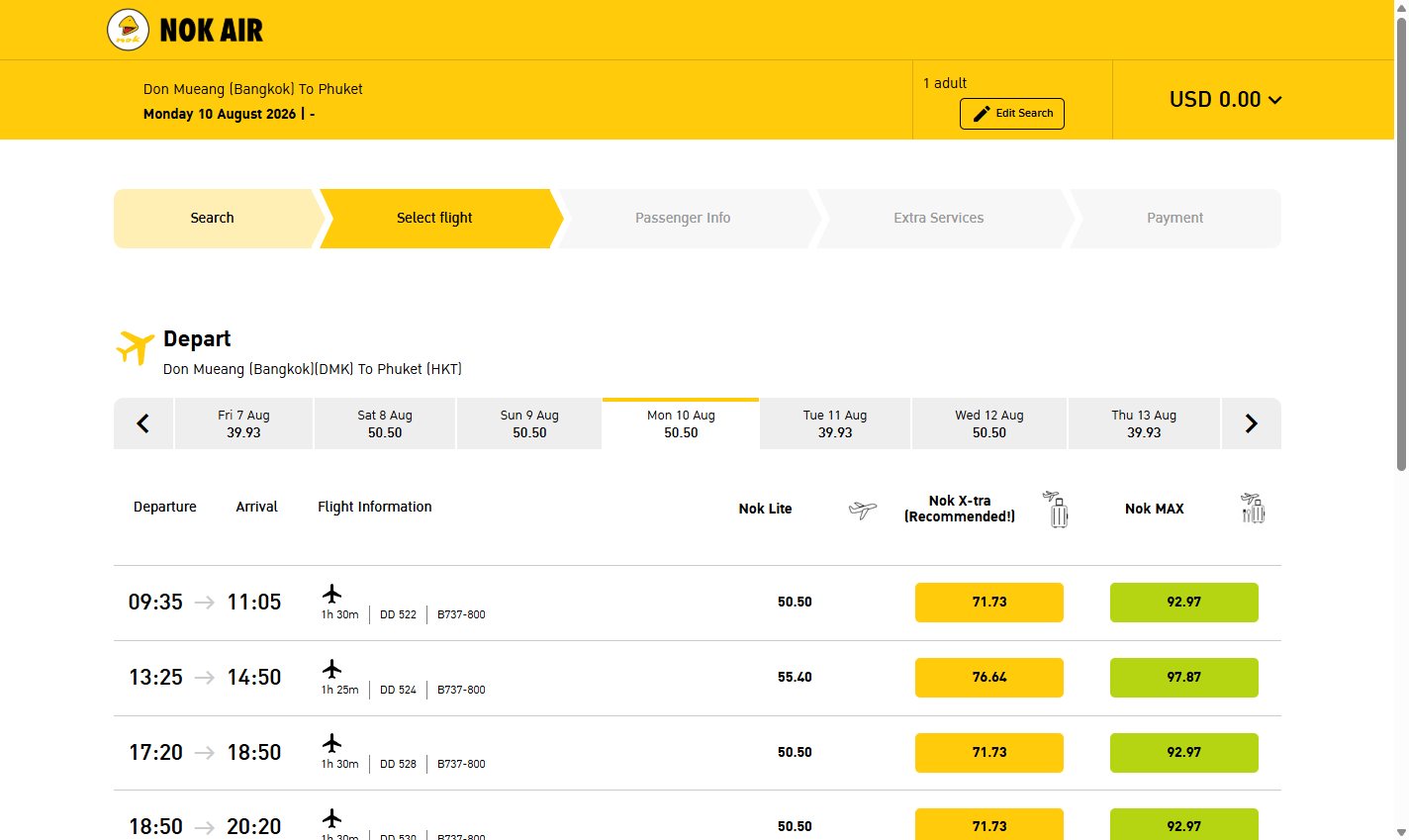Click the Payment step
The height and width of the screenshot is (840, 1409).
click(x=1175, y=219)
